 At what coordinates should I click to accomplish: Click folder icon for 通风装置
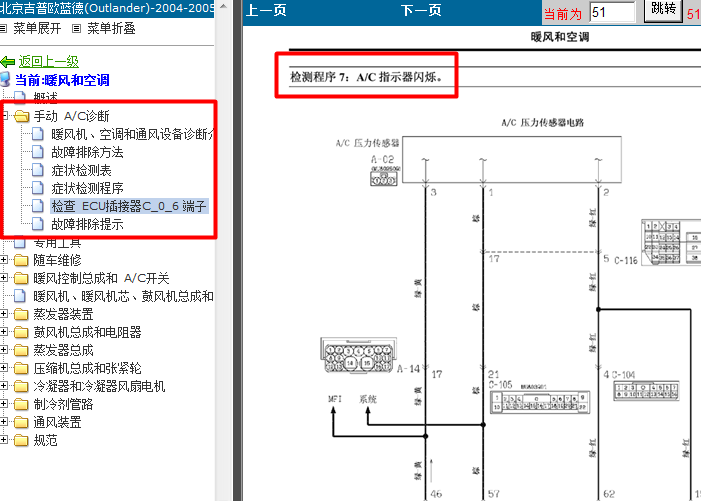(x=21, y=422)
